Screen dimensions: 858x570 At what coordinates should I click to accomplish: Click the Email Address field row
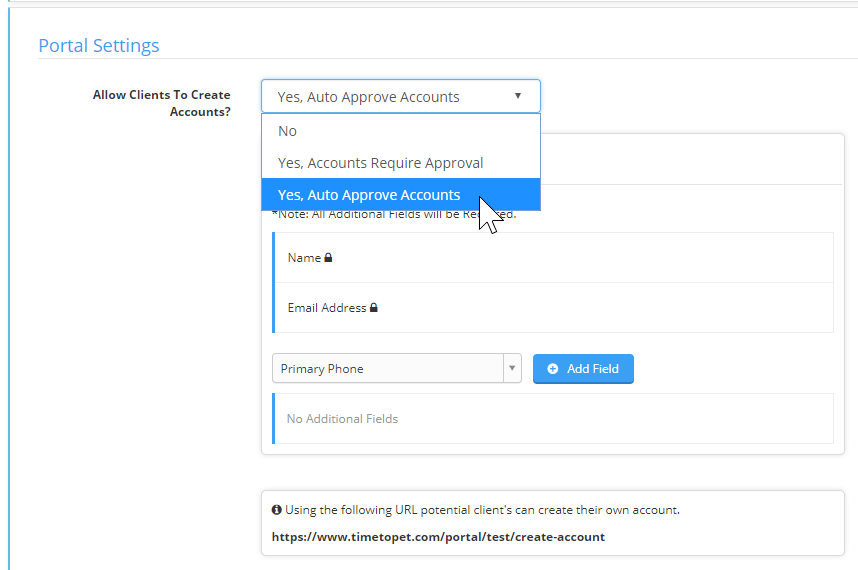[x=553, y=307]
